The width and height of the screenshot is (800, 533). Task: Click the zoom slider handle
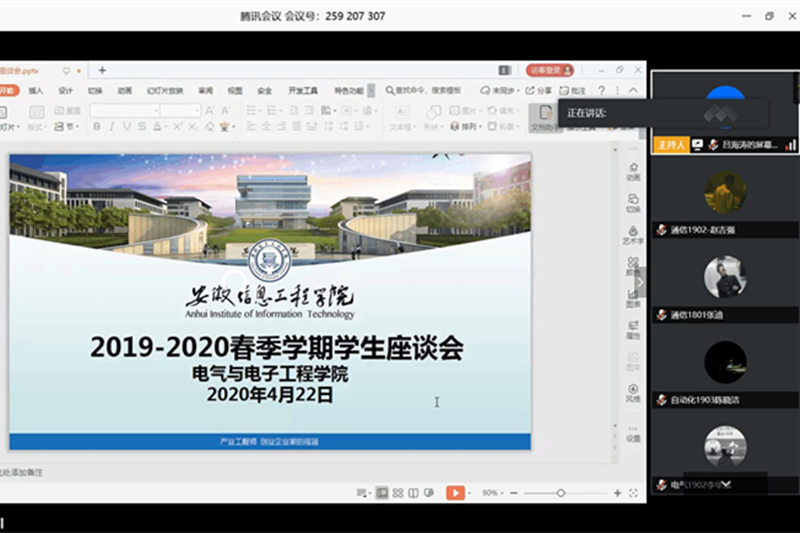pyautogui.click(x=561, y=493)
